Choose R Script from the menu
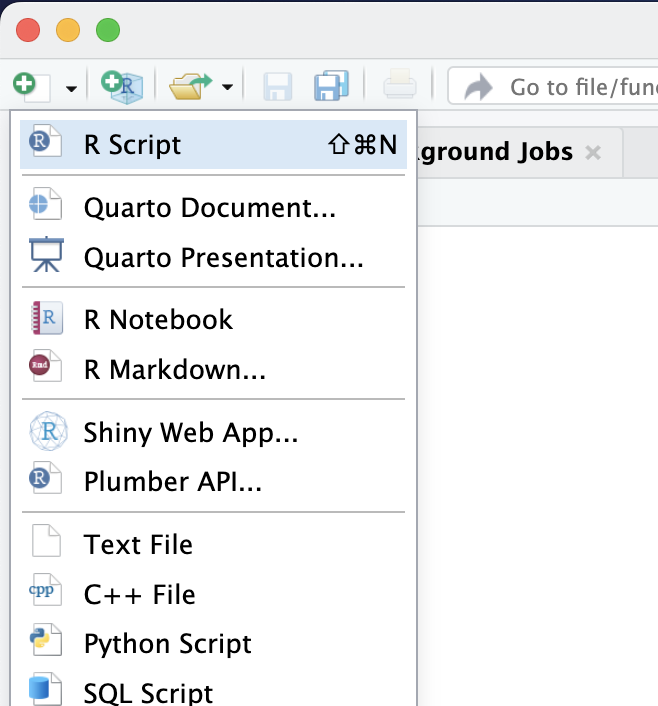 (x=213, y=145)
